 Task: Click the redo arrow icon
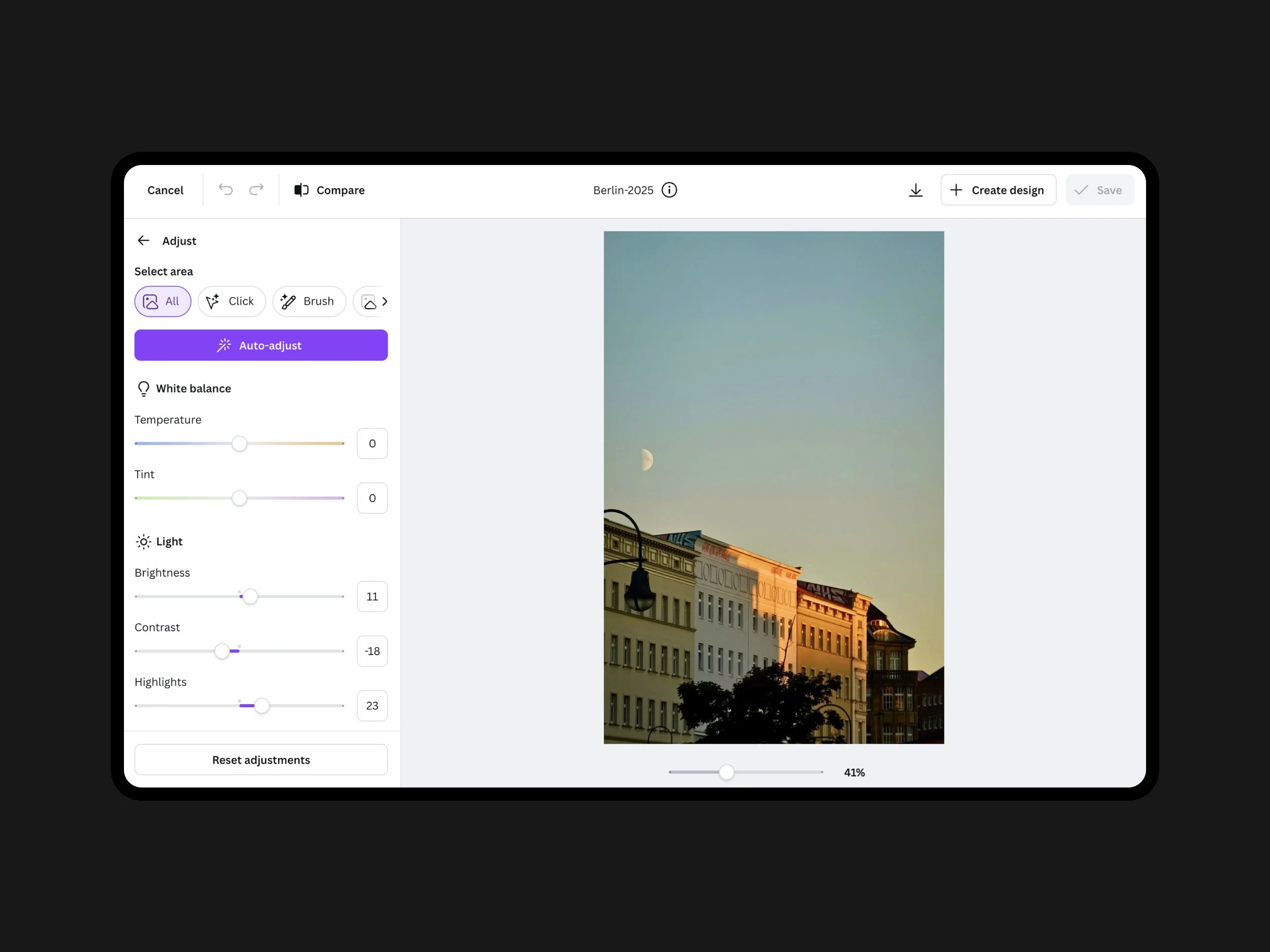tap(256, 190)
